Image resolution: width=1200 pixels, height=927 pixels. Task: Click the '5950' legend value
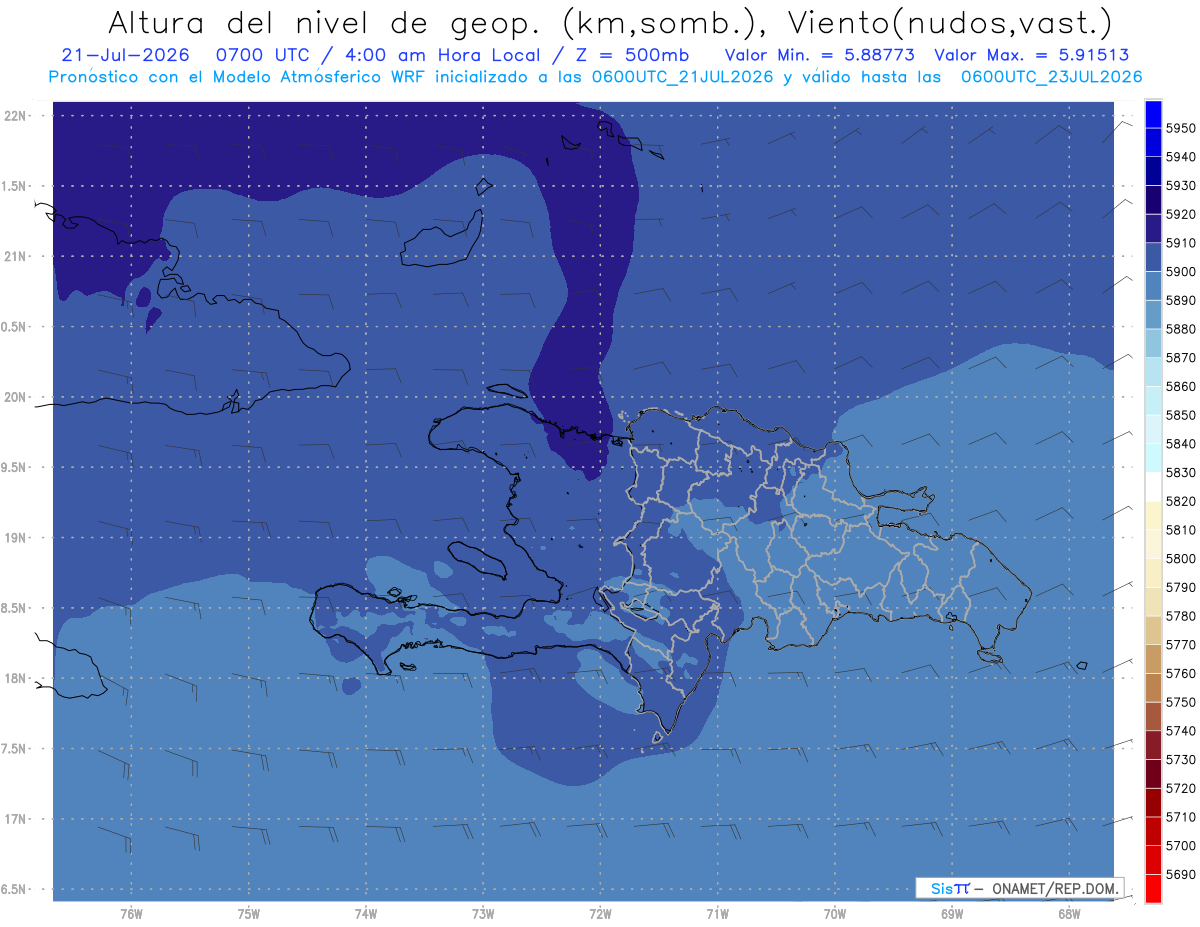[1181, 128]
